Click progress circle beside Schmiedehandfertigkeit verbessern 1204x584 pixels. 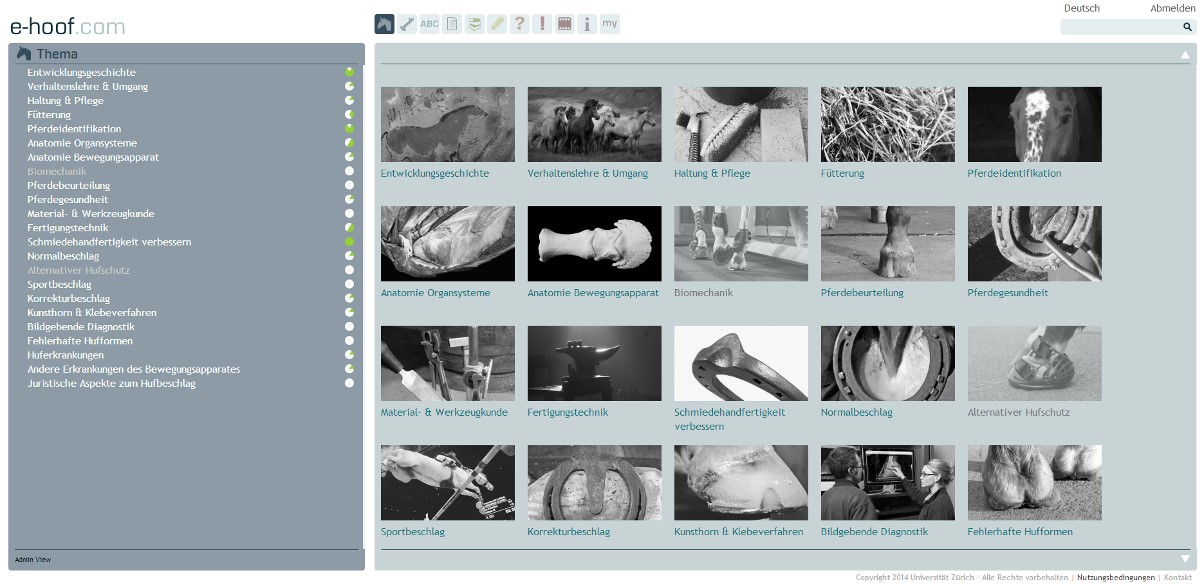[350, 242]
